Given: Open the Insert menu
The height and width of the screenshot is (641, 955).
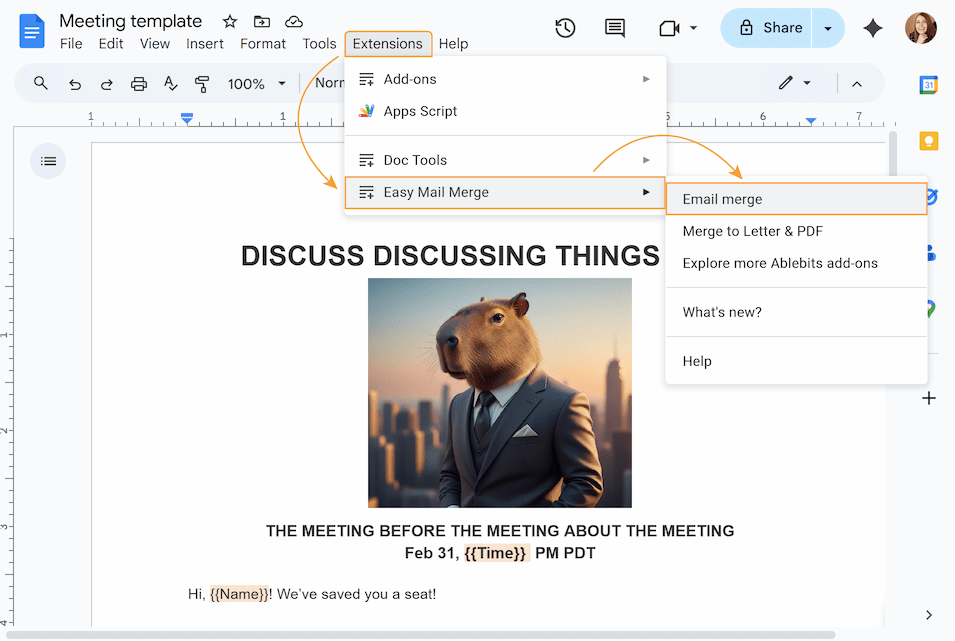Looking at the screenshot, I should (205, 44).
